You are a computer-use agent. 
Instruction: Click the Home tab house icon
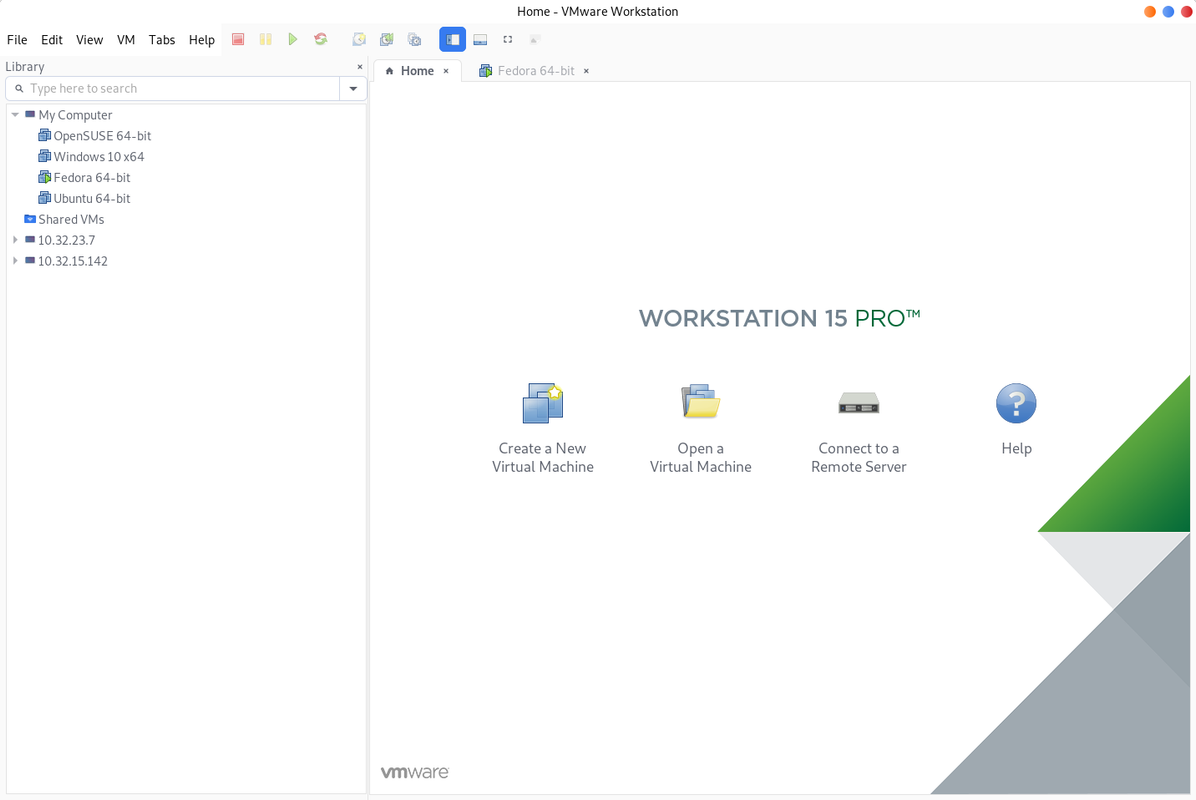(390, 71)
